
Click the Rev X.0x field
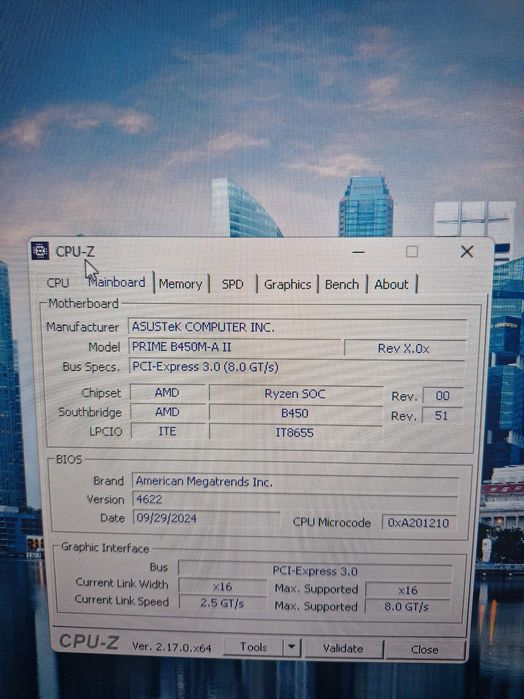404,348
